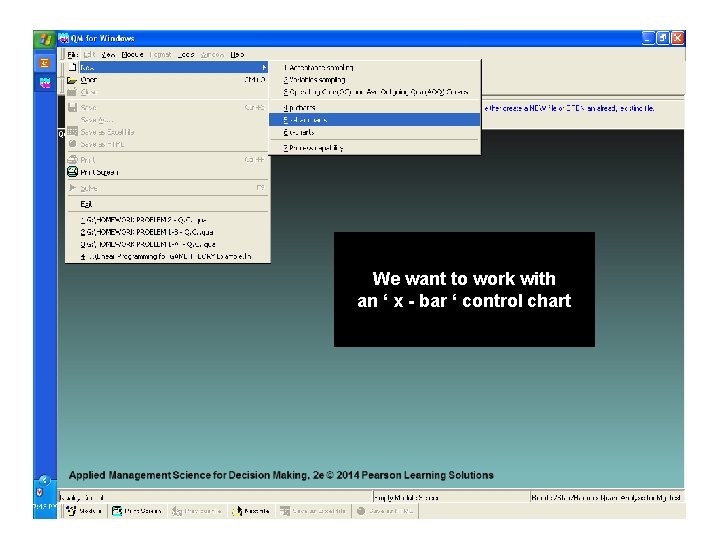Screen dimensions: 720x540
Task: Click the QM taskbar icon on left bar
Action: (x=45, y=83)
